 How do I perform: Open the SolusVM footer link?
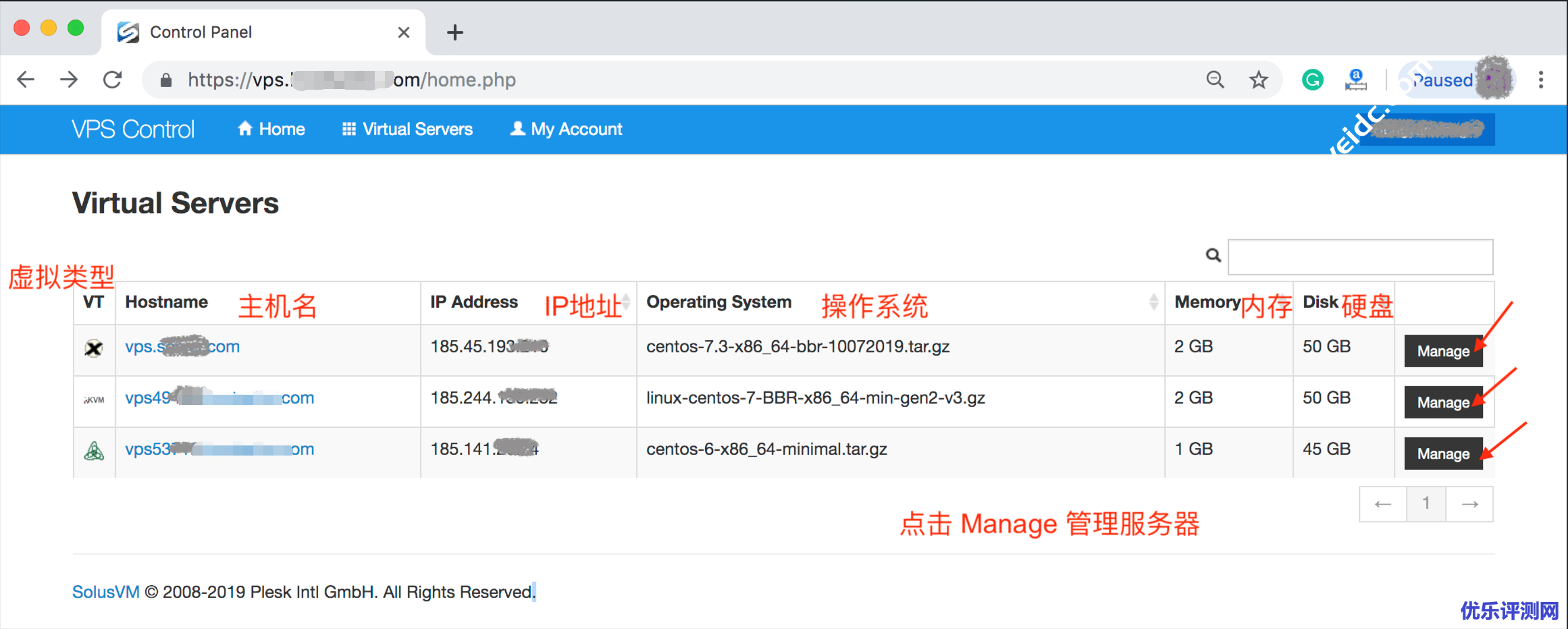click(105, 592)
